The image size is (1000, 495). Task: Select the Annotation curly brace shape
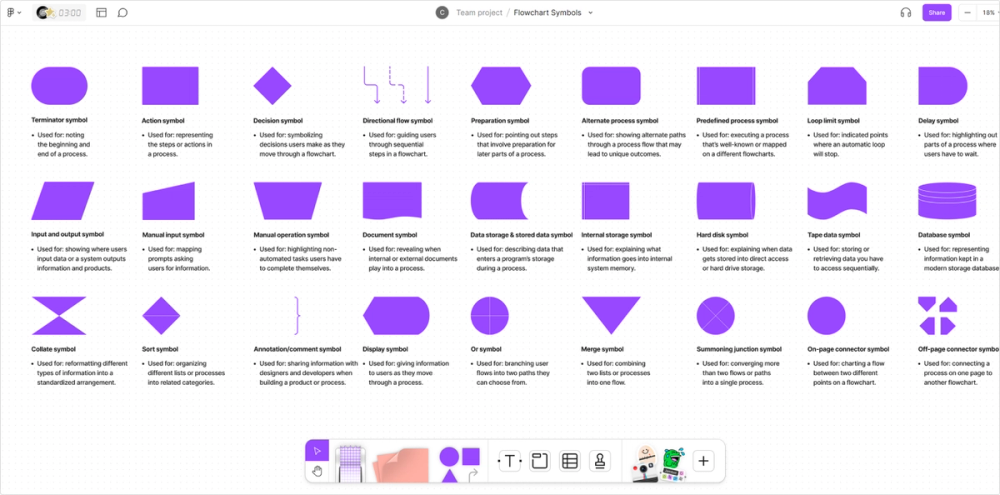pos(297,315)
